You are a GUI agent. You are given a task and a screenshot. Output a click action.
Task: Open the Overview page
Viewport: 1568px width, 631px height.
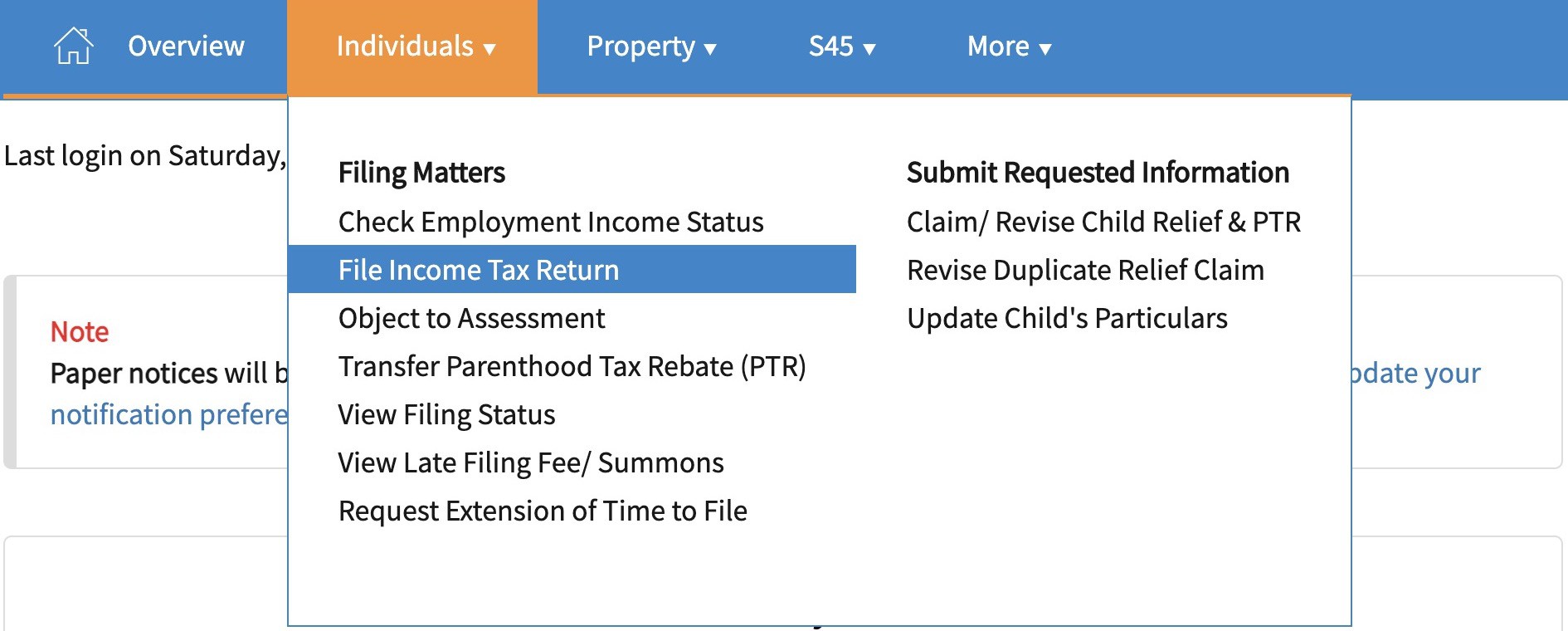186,46
